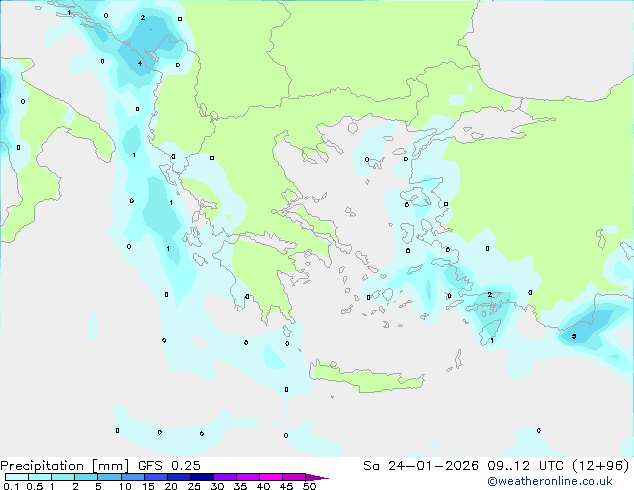Click the '09..12 UTC' time text
The height and width of the screenshot is (490, 634).
pos(525,466)
